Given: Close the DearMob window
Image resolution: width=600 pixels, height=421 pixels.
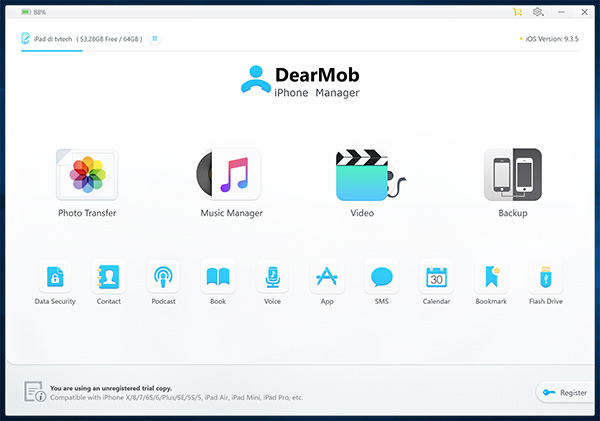Looking at the screenshot, I should click(x=585, y=12).
